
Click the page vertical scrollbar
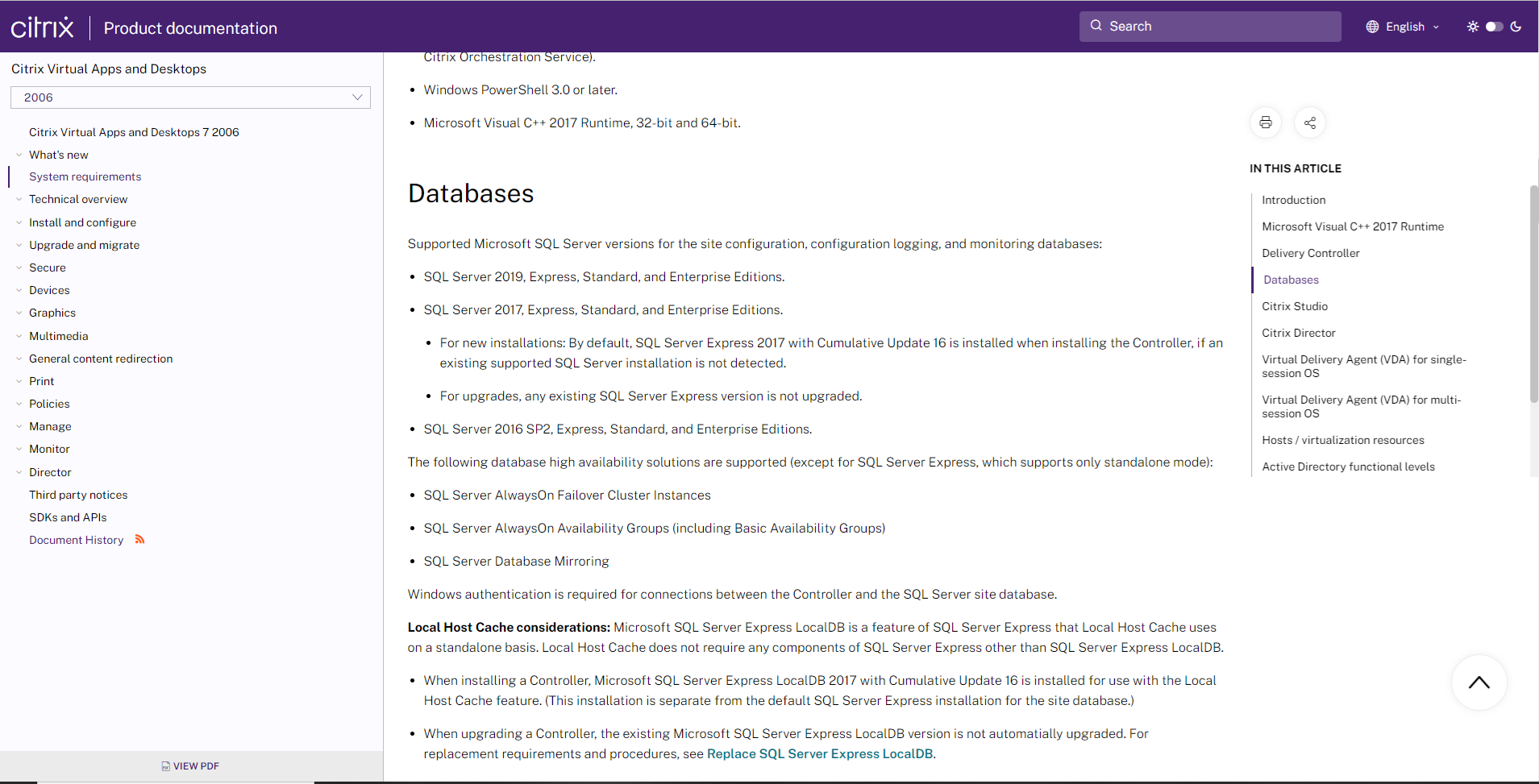[x=1534, y=293]
